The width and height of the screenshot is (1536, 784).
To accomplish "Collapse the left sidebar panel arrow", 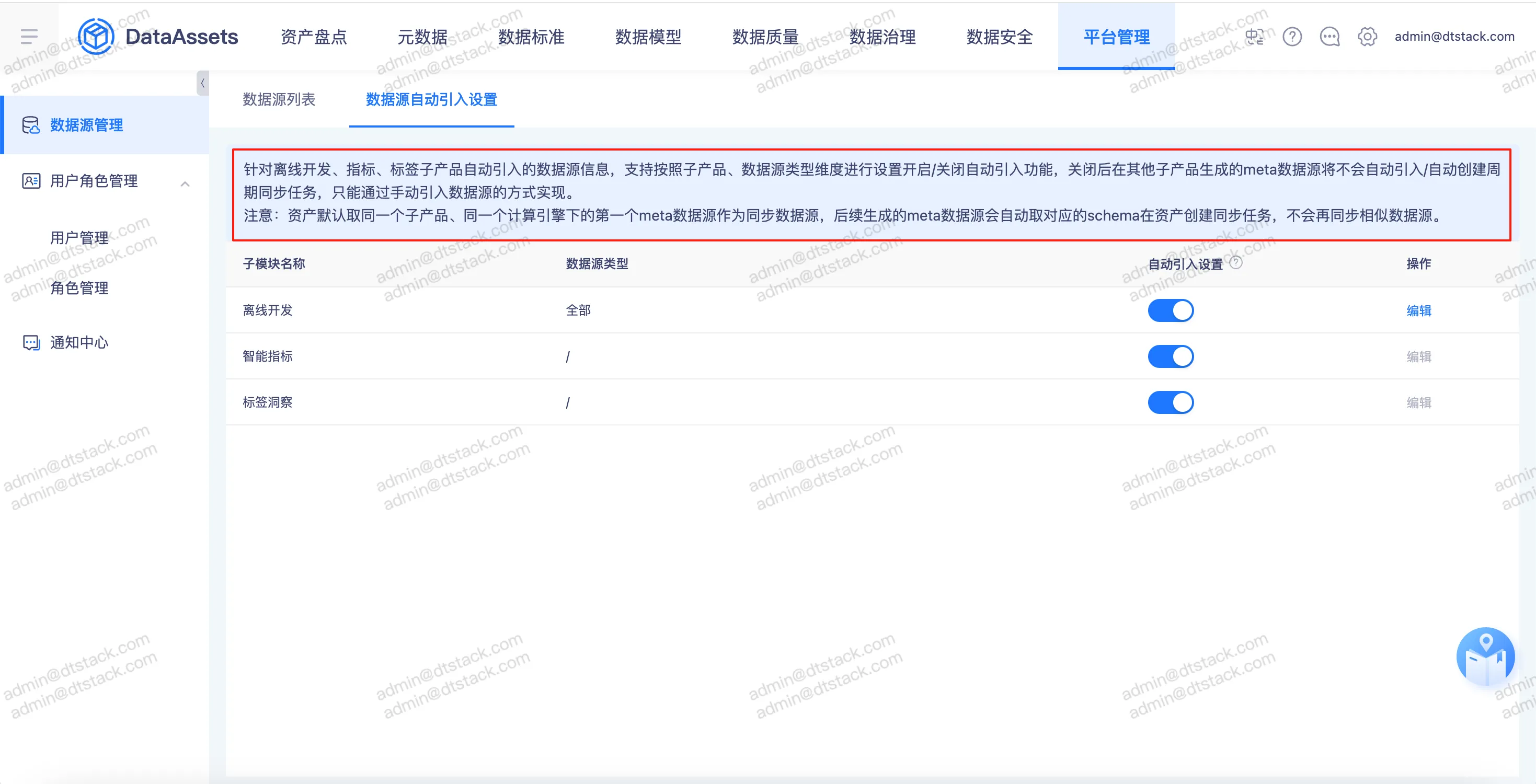I will [x=203, y=84].
